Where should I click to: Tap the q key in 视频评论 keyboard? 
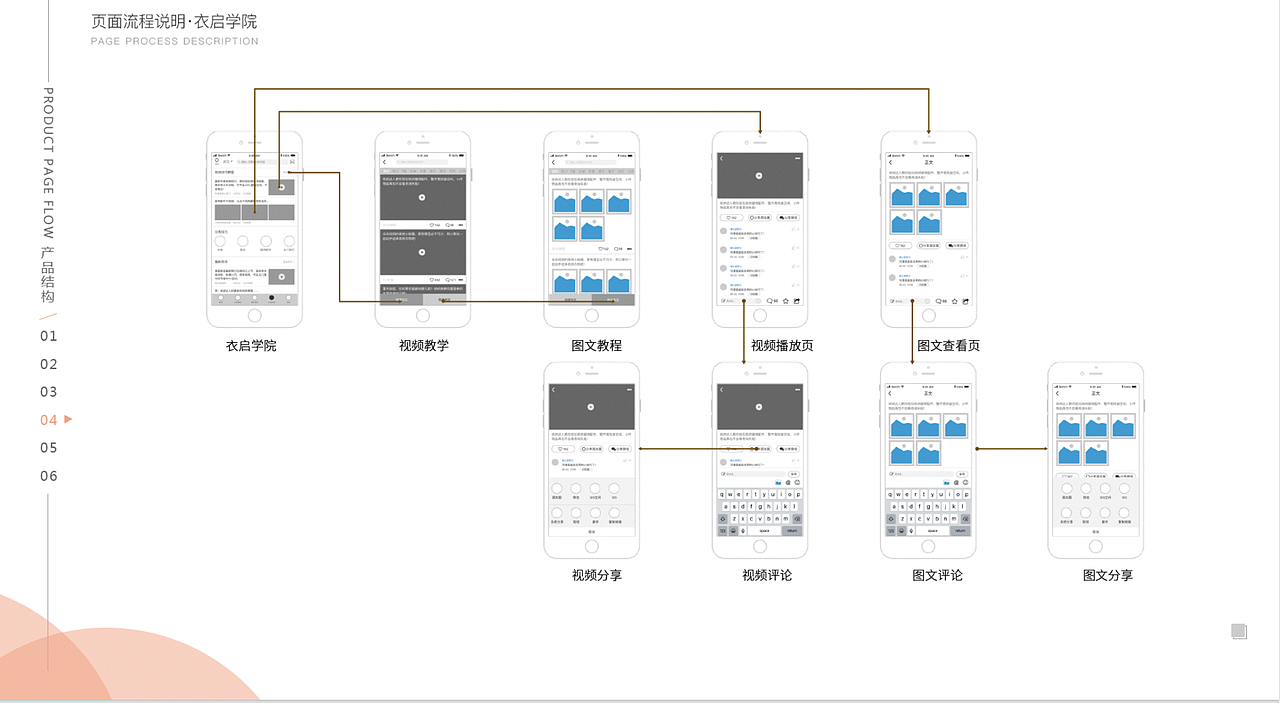tap(722, 494)
